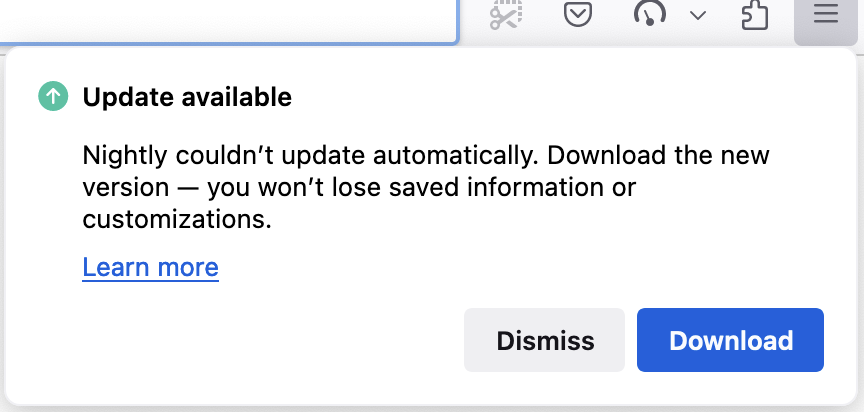Open the Pocket save icon
The width and height of the screenshot is (864, 412).
(x=578, y=16)
